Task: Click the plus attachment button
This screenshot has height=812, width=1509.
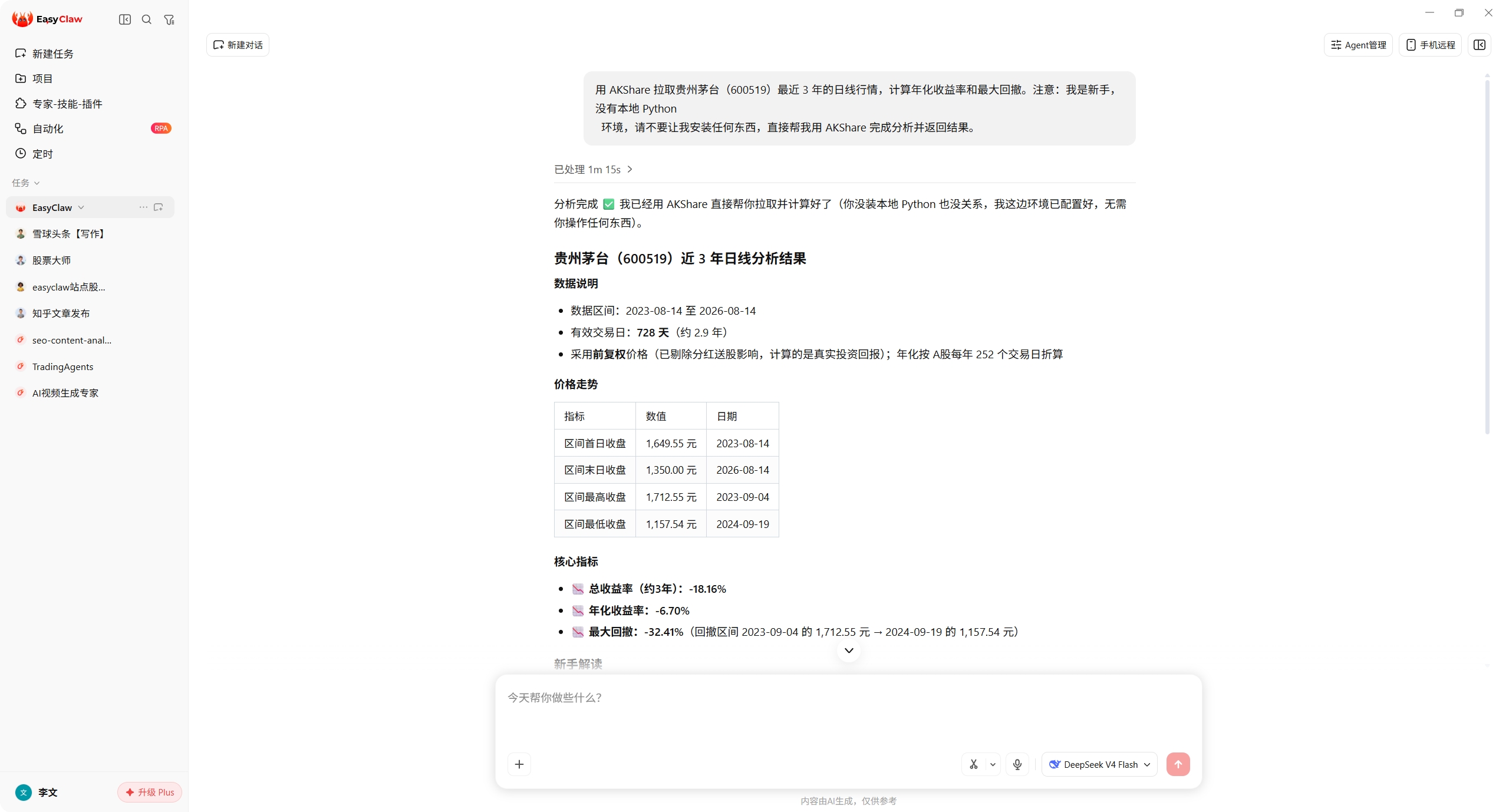Action: coord(519,764)
